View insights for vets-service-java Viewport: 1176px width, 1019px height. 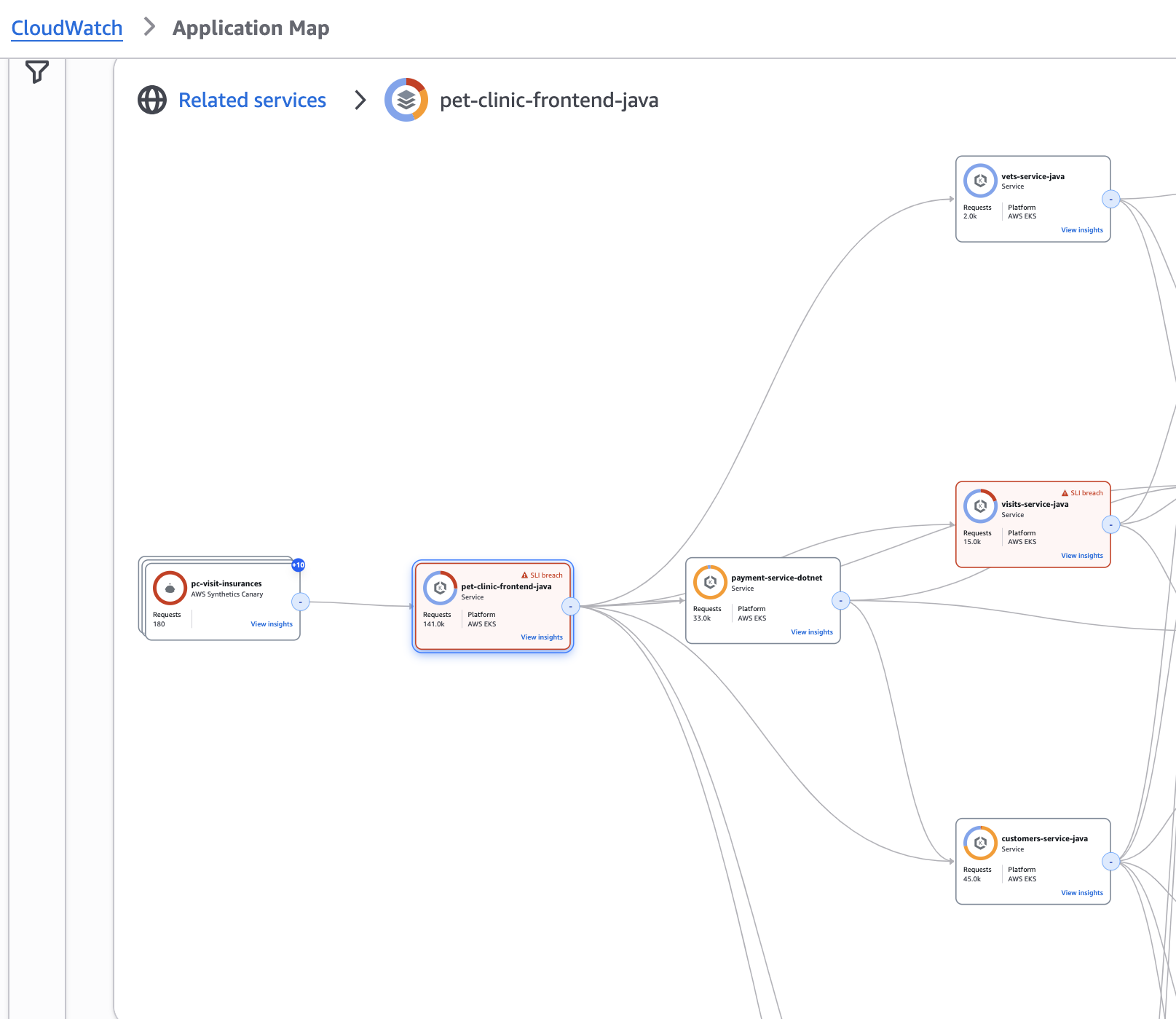(x=1081, y=230)
